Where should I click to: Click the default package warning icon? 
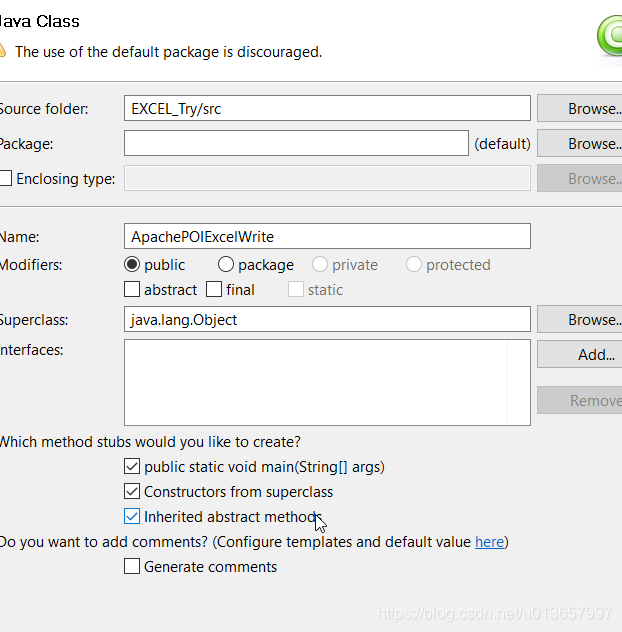tap(2, 51)
